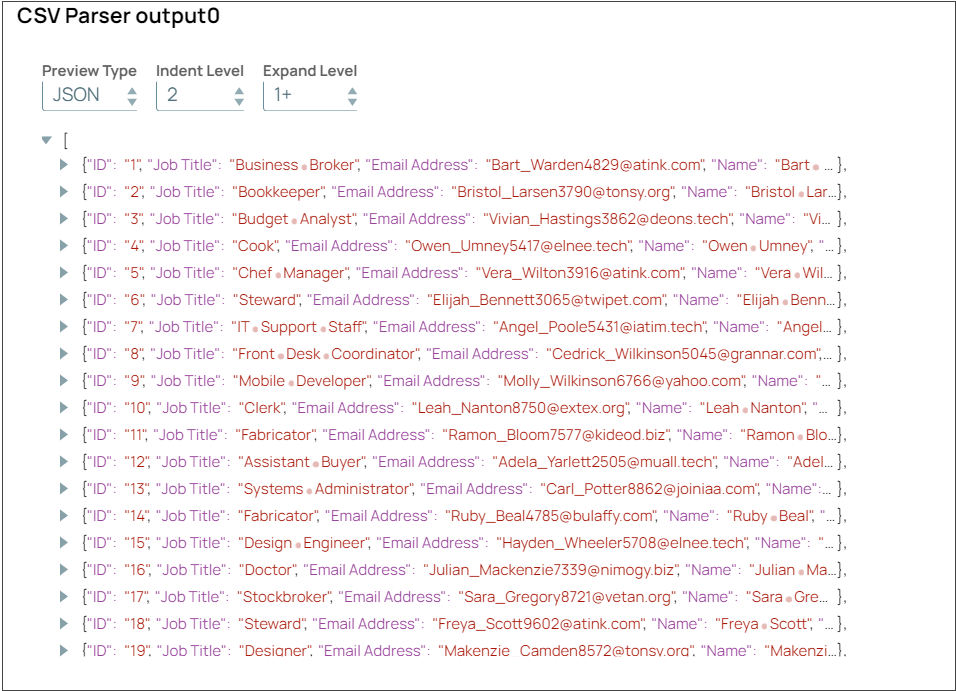Click inside the Indent Level field

pos(185,96)
